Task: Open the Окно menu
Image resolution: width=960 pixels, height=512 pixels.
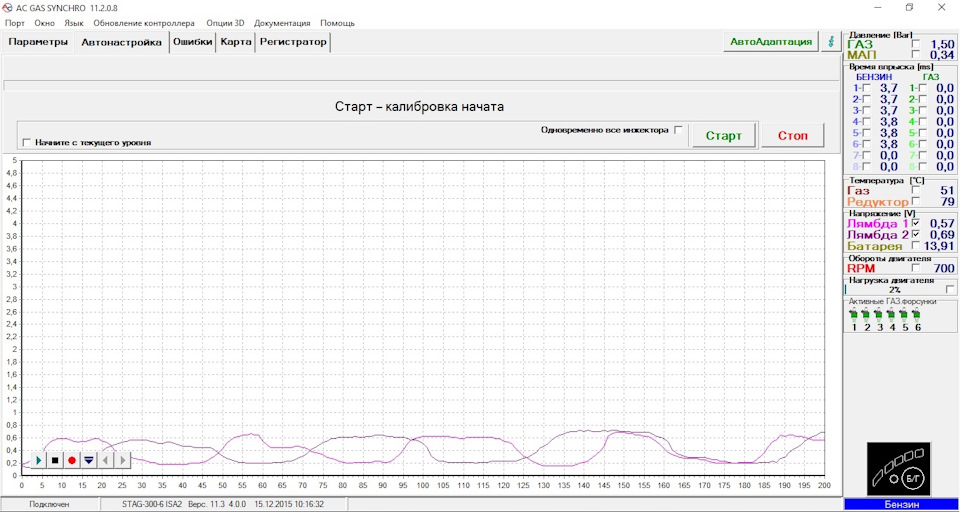Action: [x=45, y=23]
